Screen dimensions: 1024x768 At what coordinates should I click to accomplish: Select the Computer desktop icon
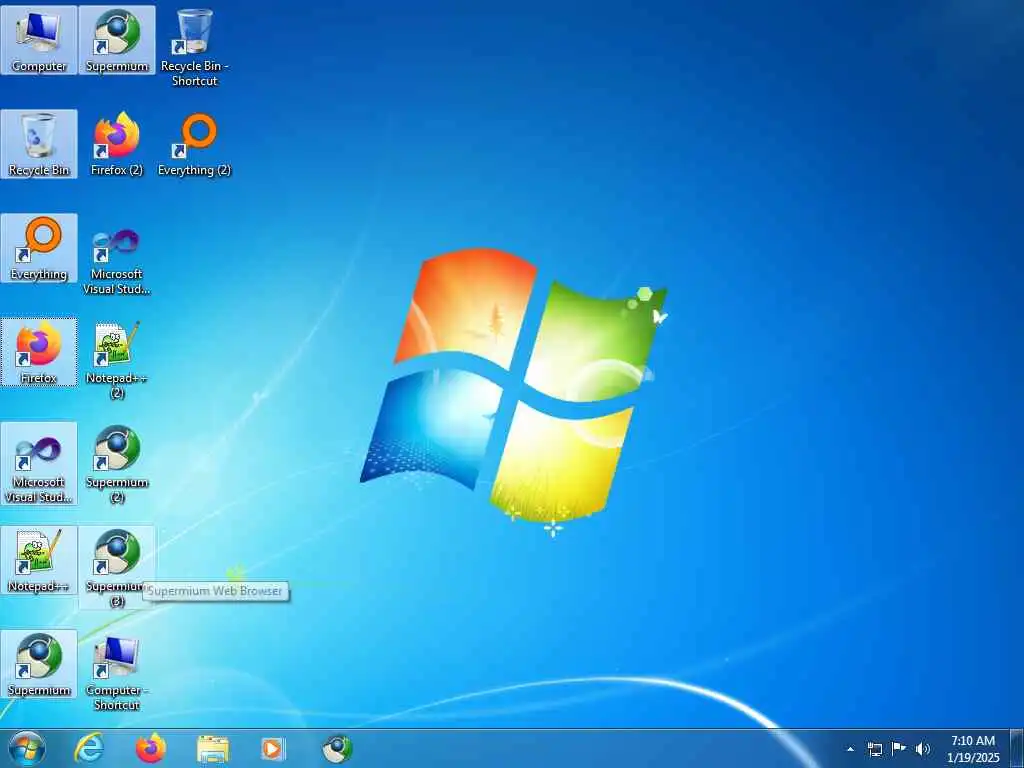[39, 40]
